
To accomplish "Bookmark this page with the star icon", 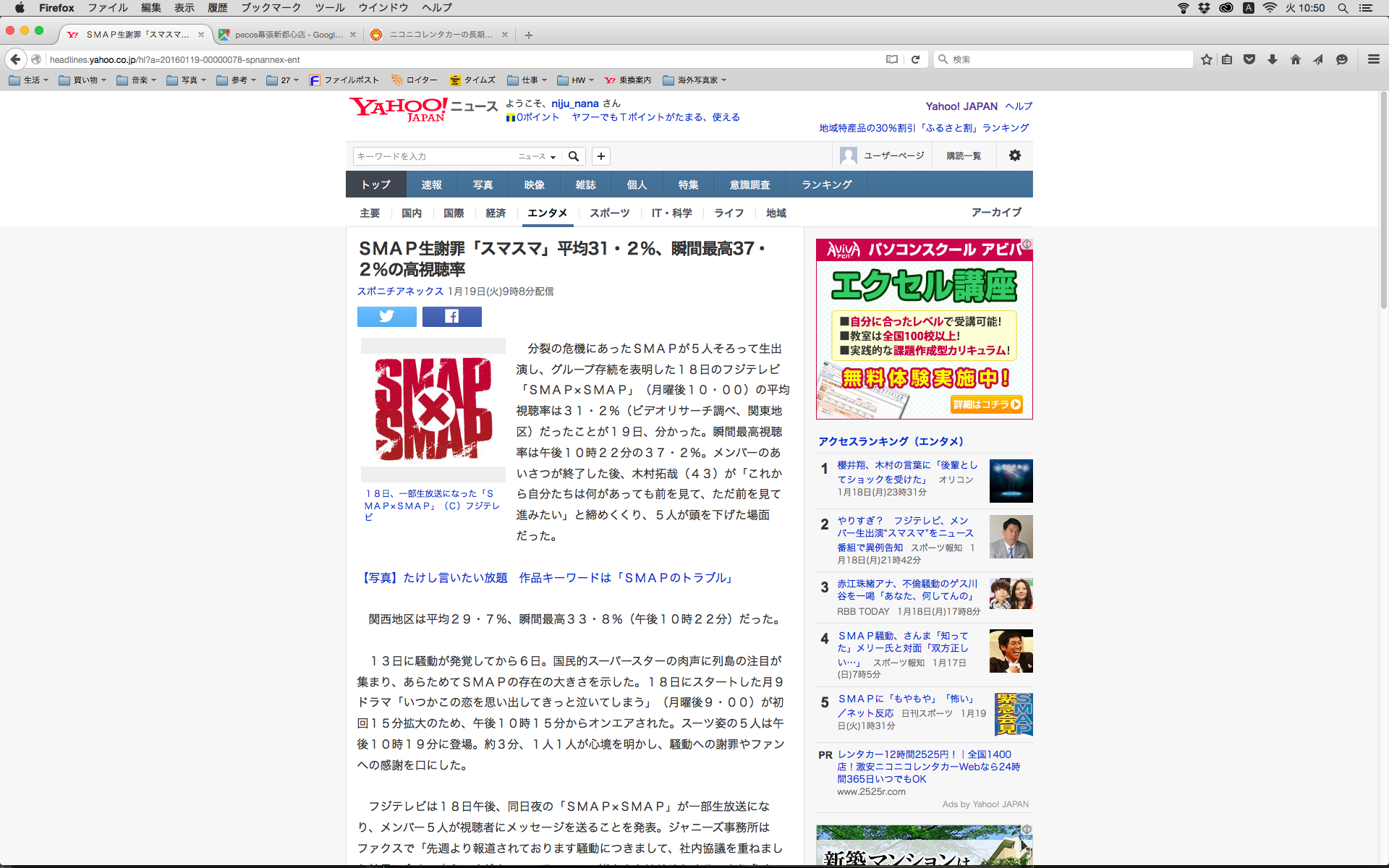I will coord(1206,59).
